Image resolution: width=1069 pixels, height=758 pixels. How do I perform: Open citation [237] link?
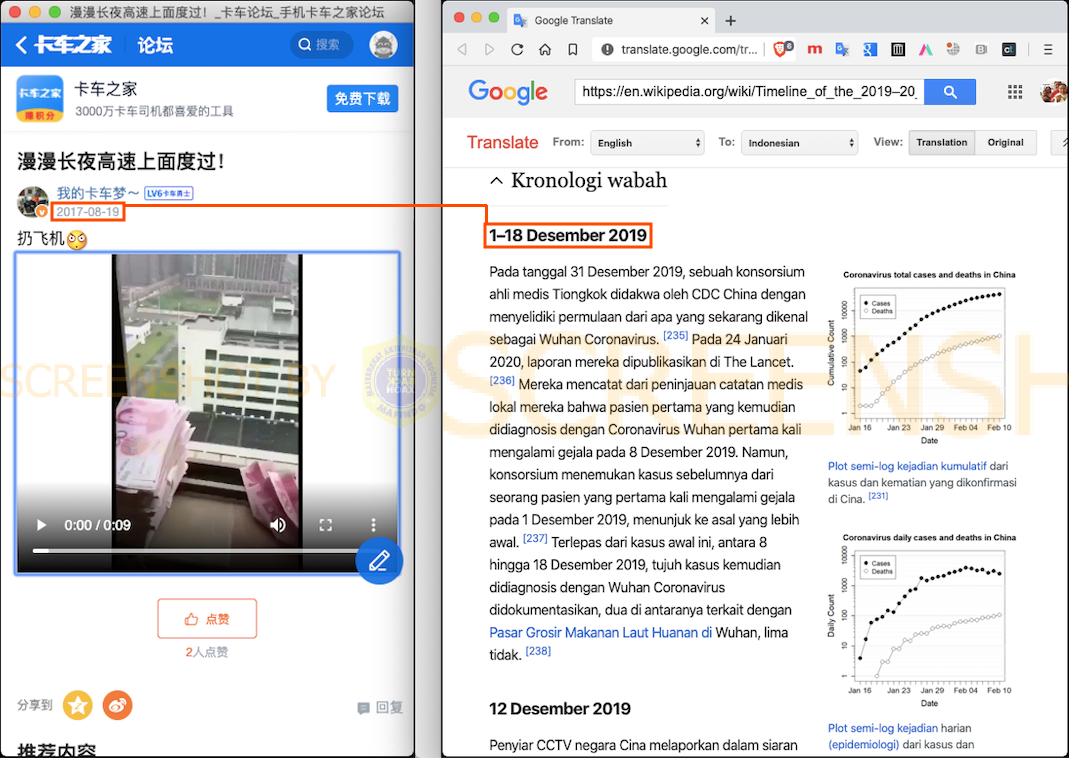[x=535, y=538]
